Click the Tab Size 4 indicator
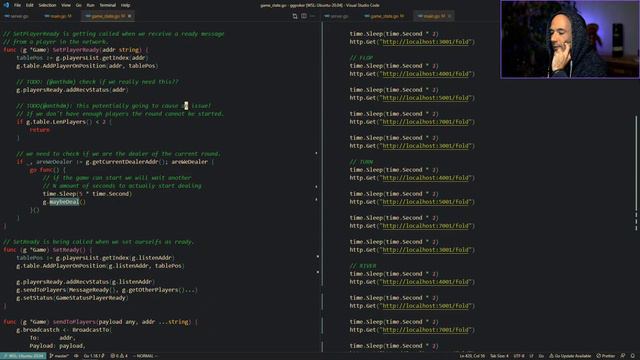This screenshot has height=360, width=640. (499, 356)
